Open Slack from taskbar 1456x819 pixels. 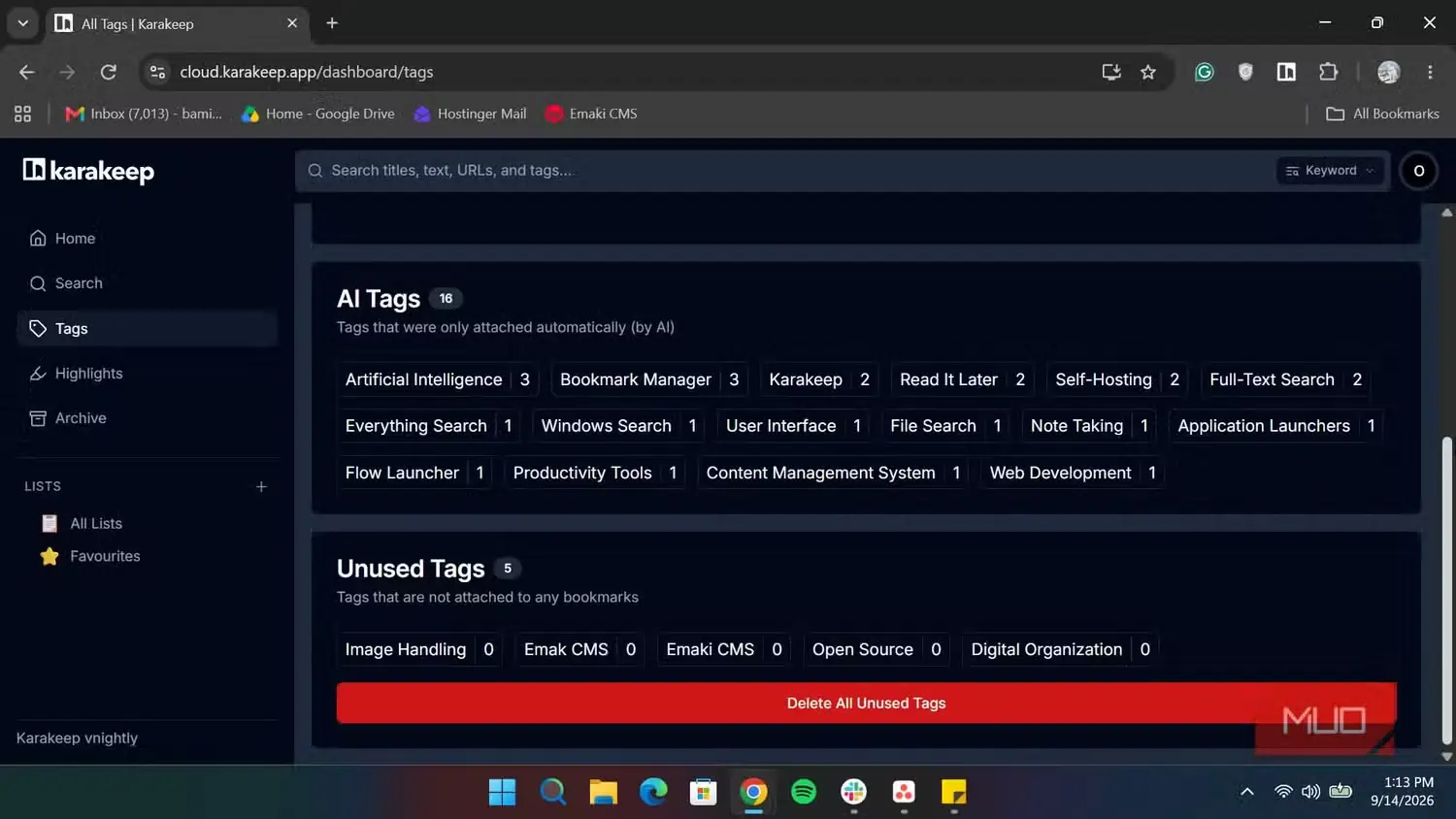[854, 792]
